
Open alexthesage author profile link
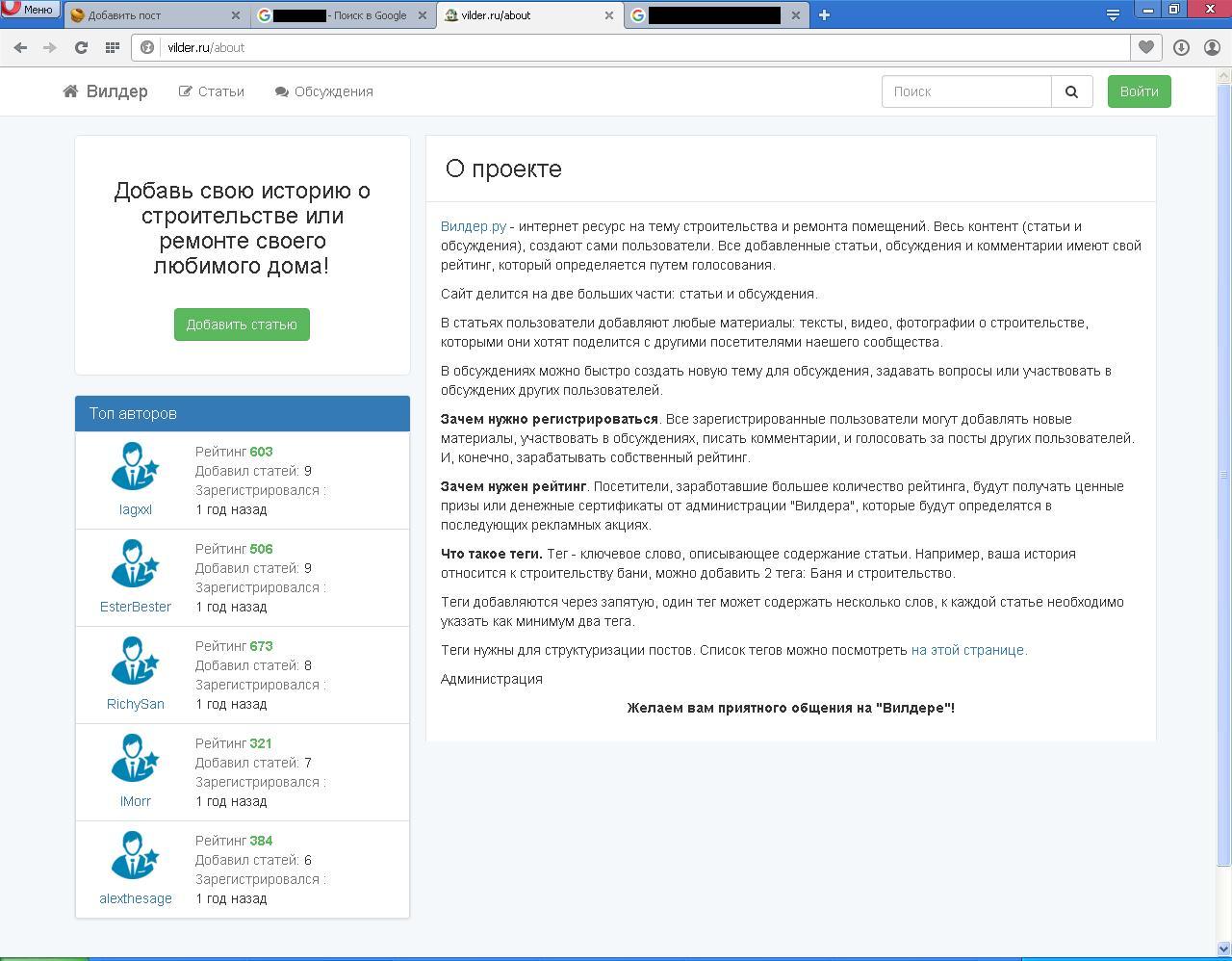point(136,898)
